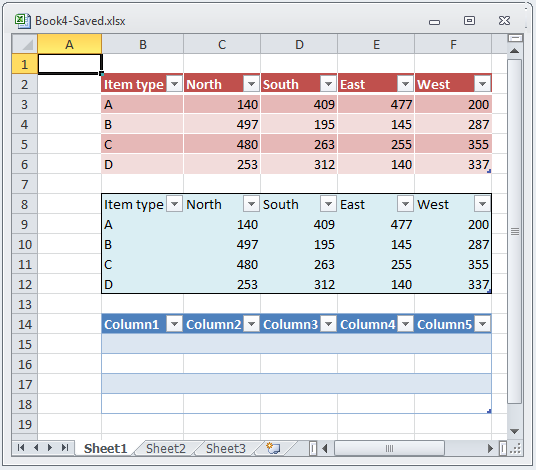536x470 pixels.
Task: Go to first sheet navigation arrow
Action: coord(21,447)
